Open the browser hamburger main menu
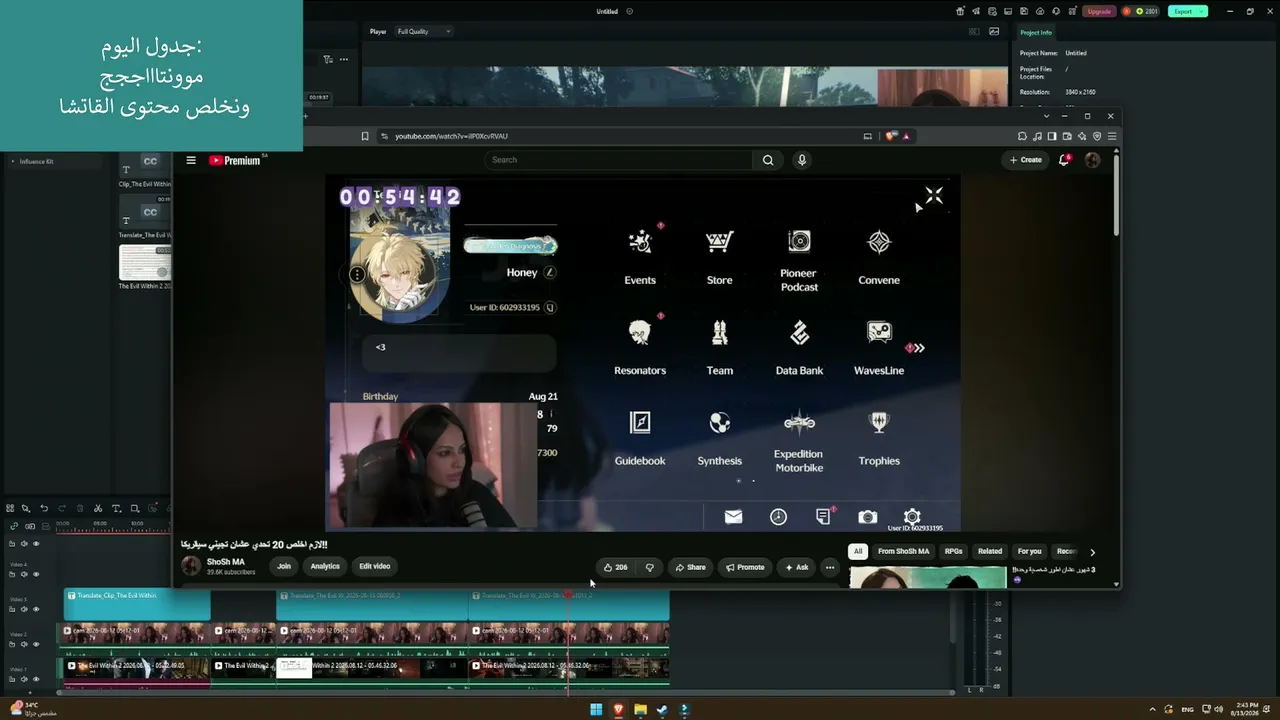 pos(1112,136)
